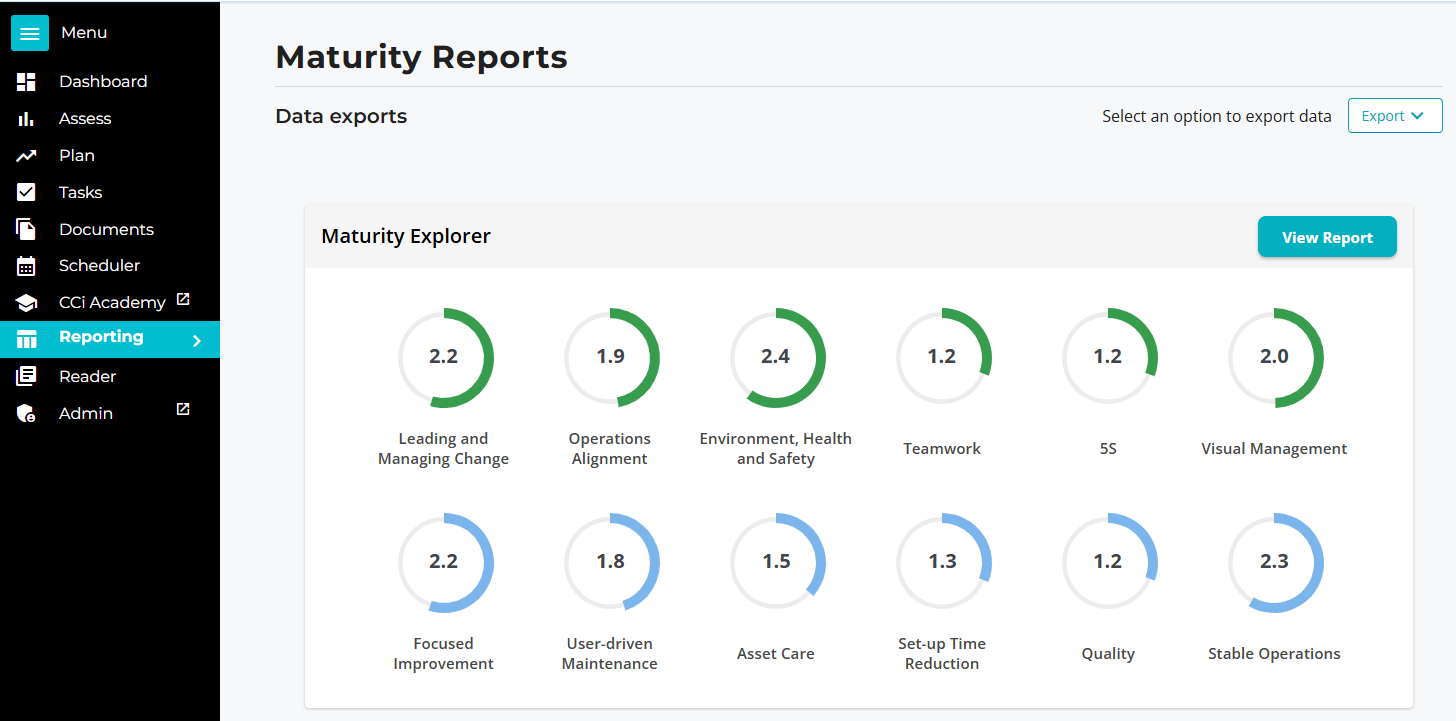1456x721 pixels.
Task: Click the CCi Academy graduation cap icon
Action: pos(27,303)
